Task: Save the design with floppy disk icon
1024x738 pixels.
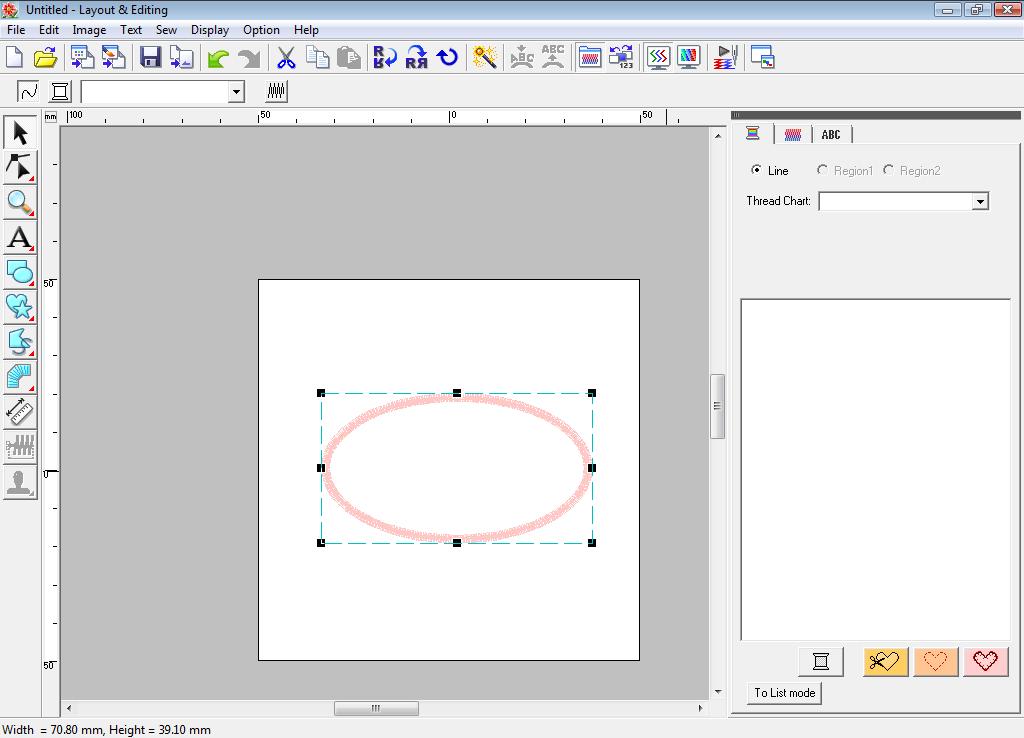Action: click(151, 57)
